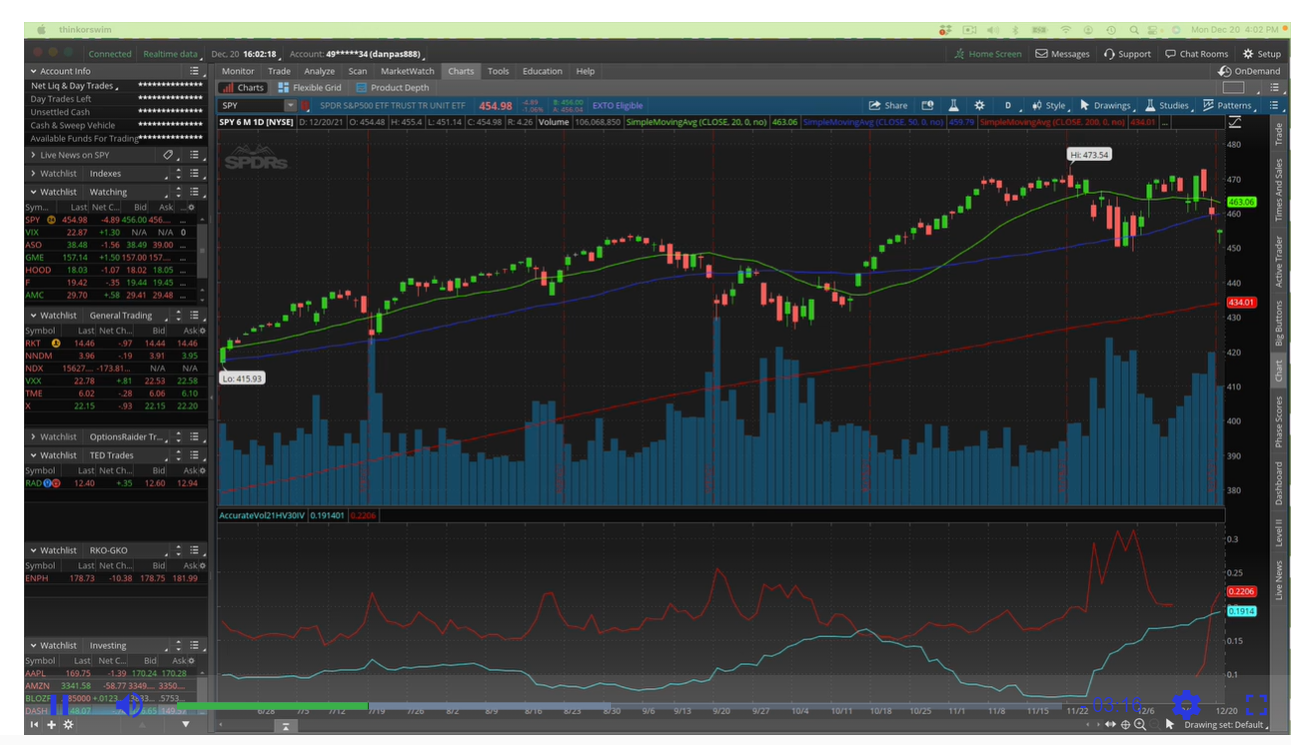This screenshot has height=745, width=1291.
Task: Open the Level II side tab
Action: click(x=1278, y=535)
